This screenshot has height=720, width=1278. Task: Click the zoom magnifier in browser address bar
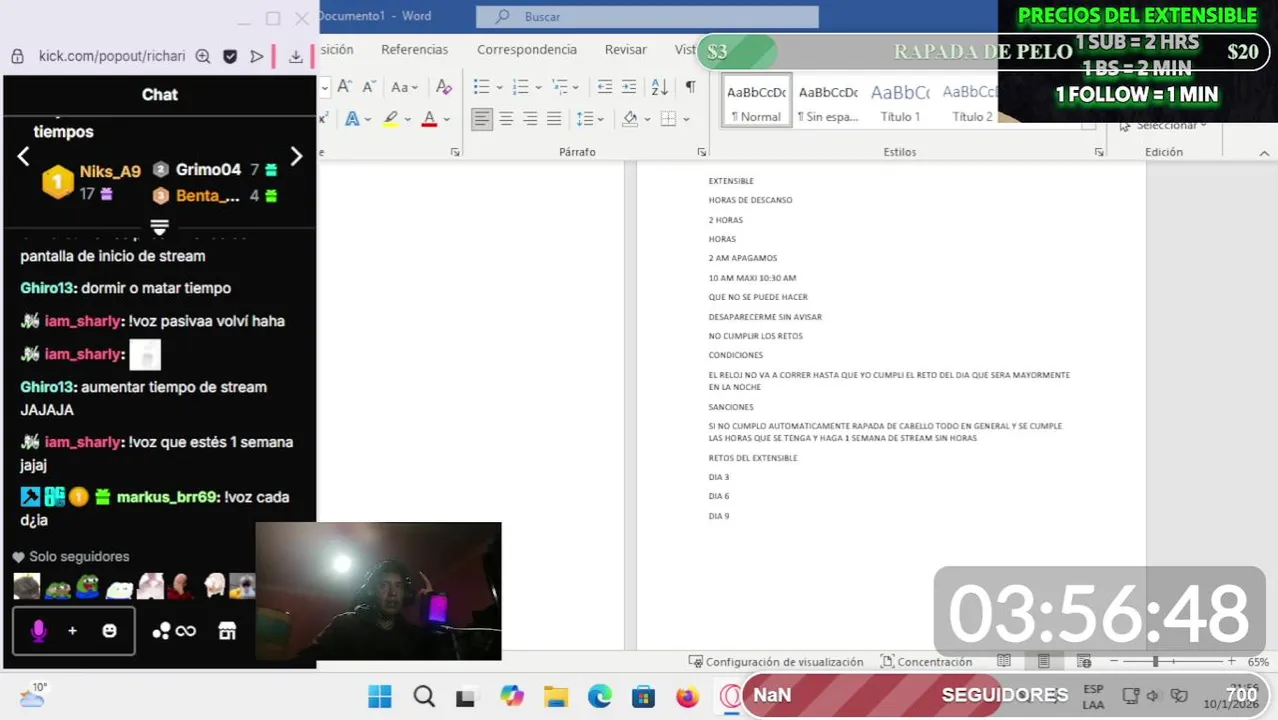(203, 57)
